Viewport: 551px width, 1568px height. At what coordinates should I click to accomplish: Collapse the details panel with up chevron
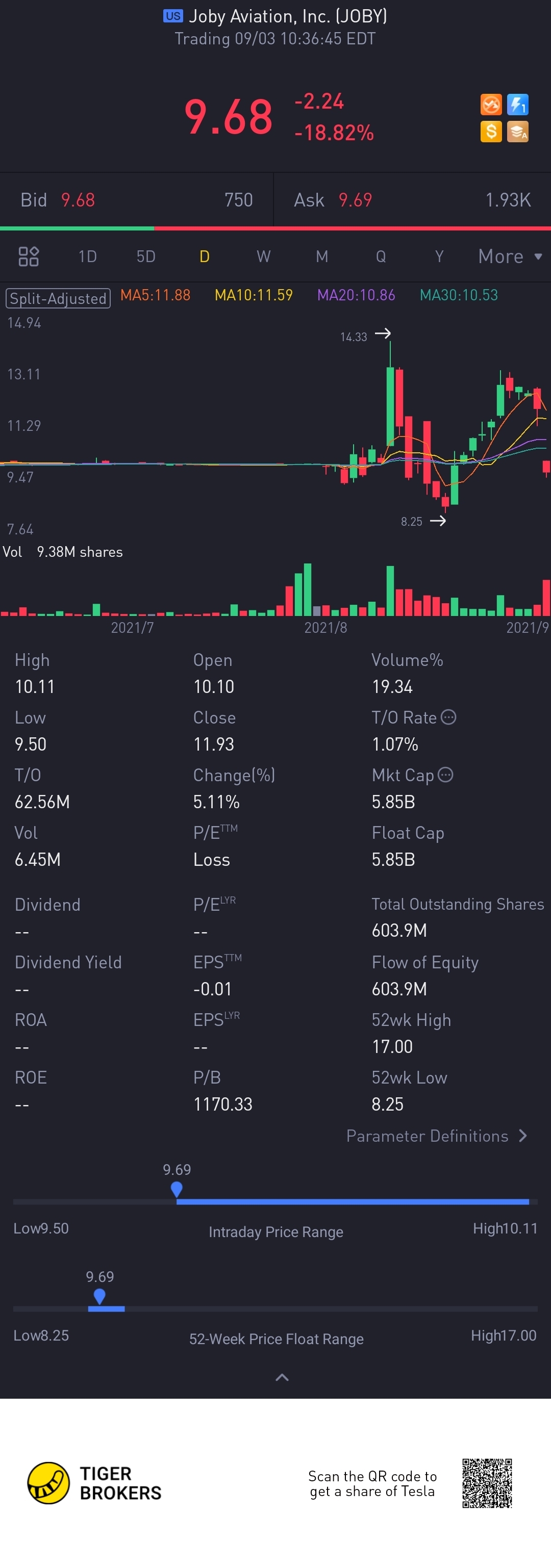point(282,1377)
